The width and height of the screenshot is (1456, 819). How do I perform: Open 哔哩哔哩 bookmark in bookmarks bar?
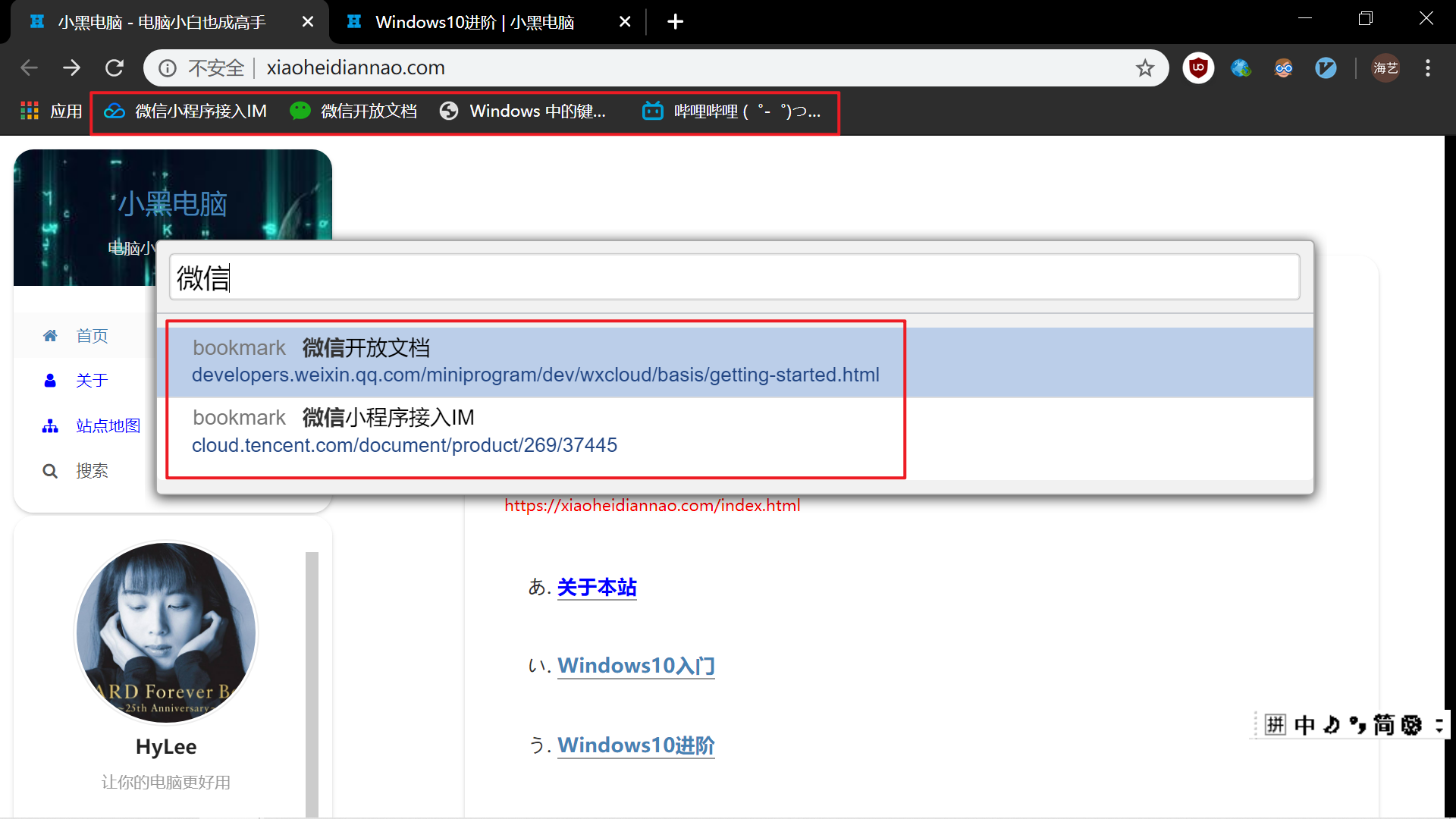[x=732, y=111]
